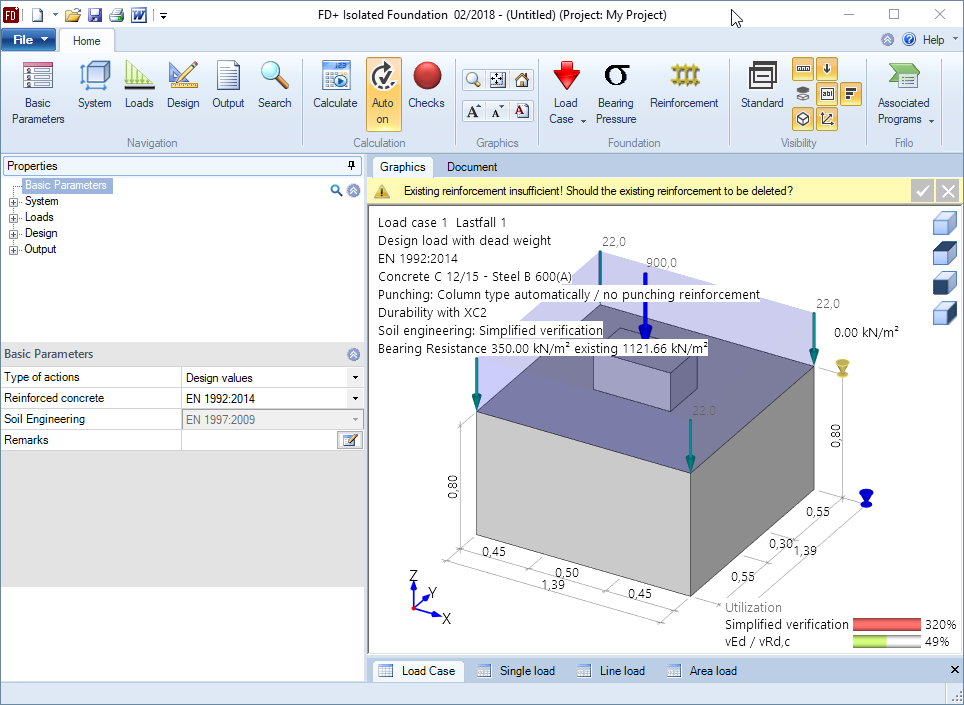Show Bearing Pressure view
964x705 pixels.
pyautogui.click(x=616, y=93)
